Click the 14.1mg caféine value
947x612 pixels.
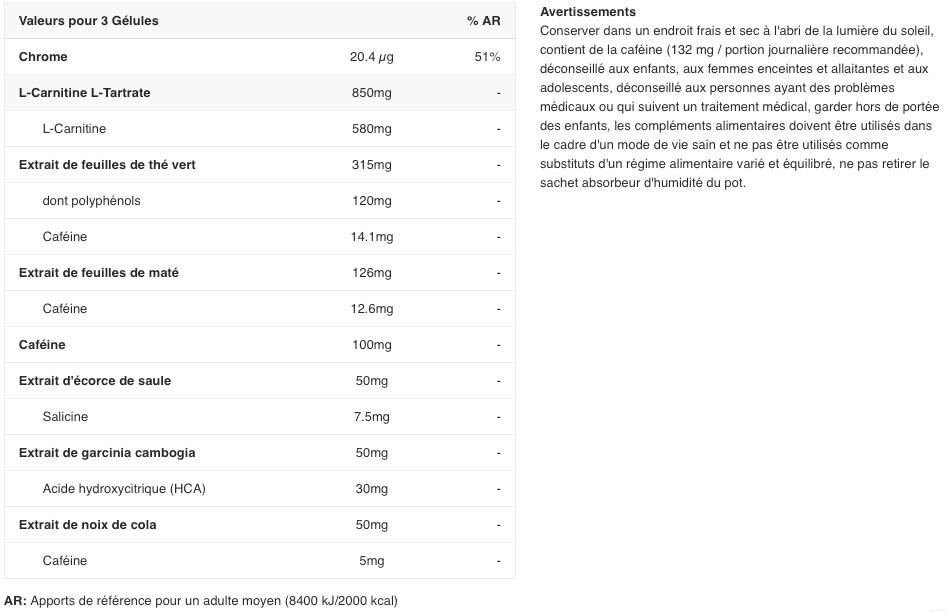371,237
